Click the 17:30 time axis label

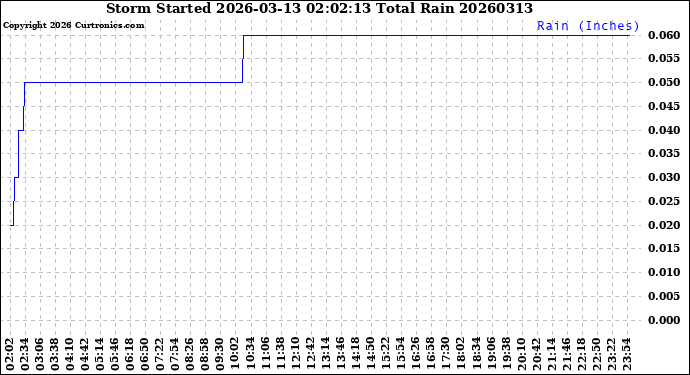[x=445, y=354]
